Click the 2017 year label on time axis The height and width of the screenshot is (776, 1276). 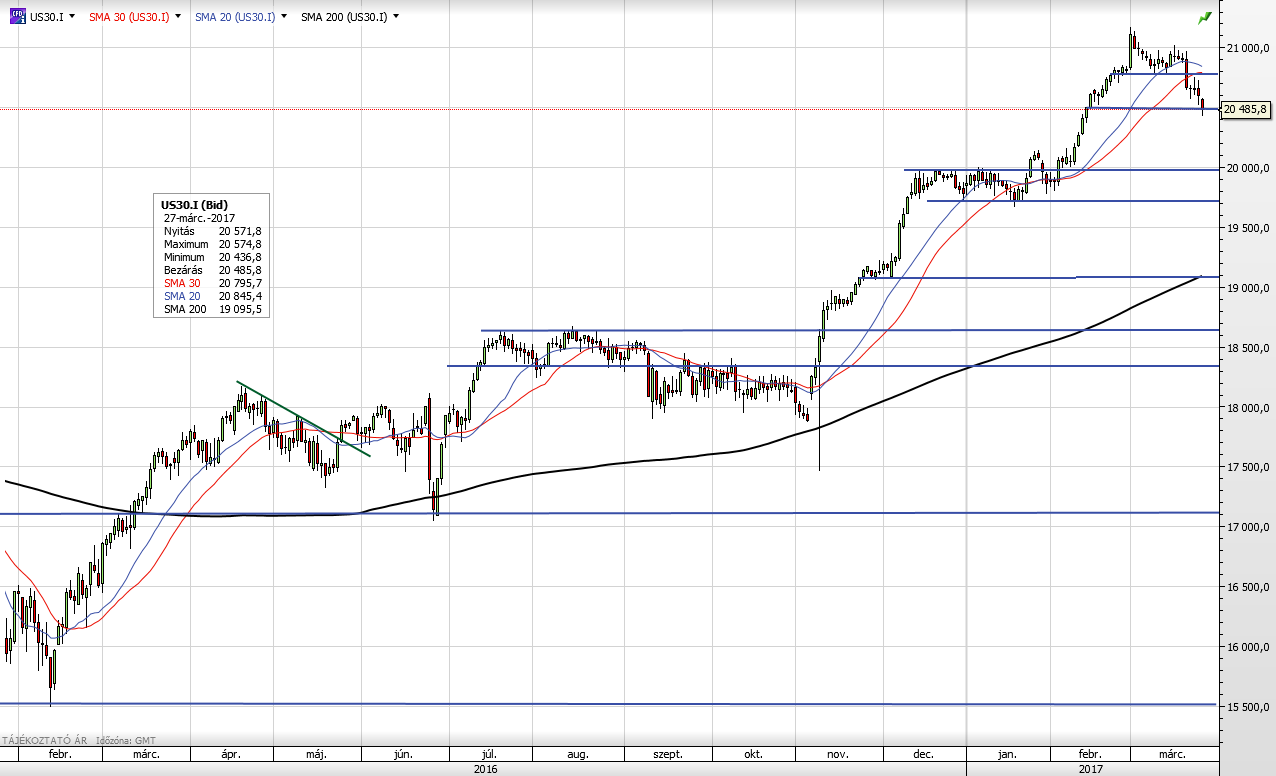(1091, 769)
